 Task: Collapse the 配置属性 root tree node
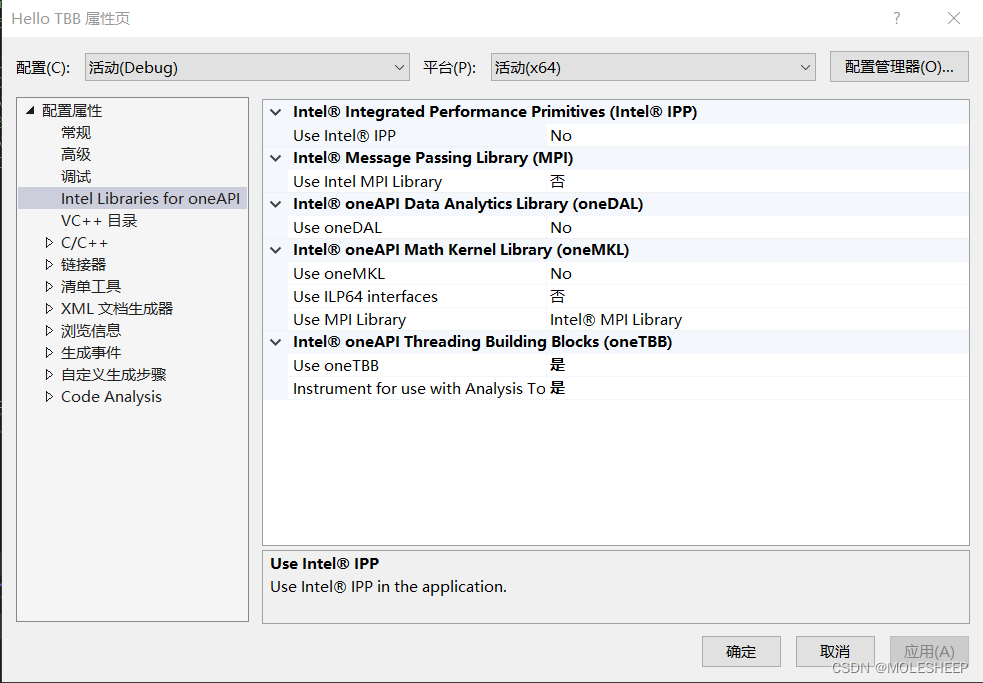click(x=30, y=110)
